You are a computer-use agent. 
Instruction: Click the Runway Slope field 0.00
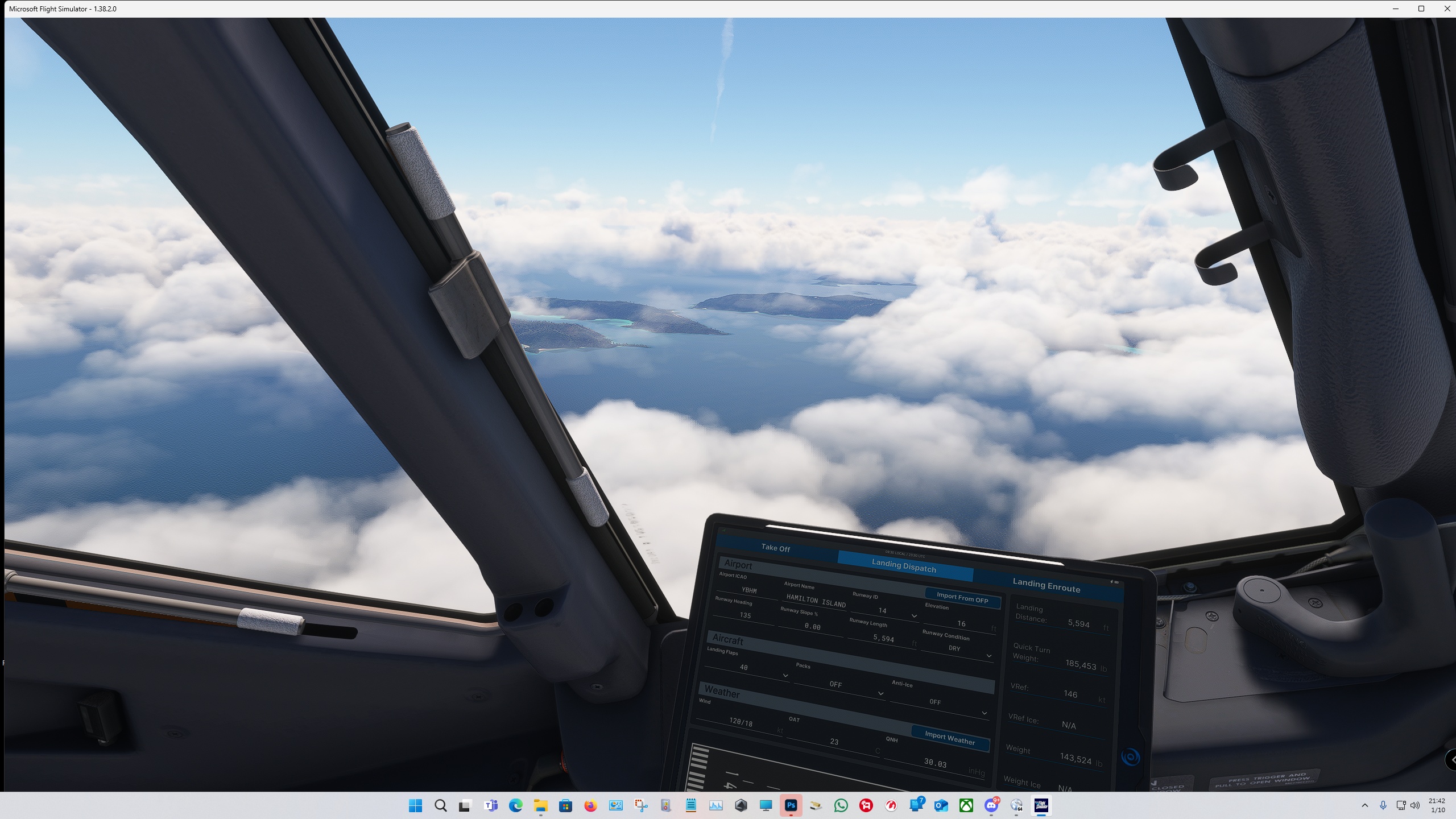tap(812, 627)
